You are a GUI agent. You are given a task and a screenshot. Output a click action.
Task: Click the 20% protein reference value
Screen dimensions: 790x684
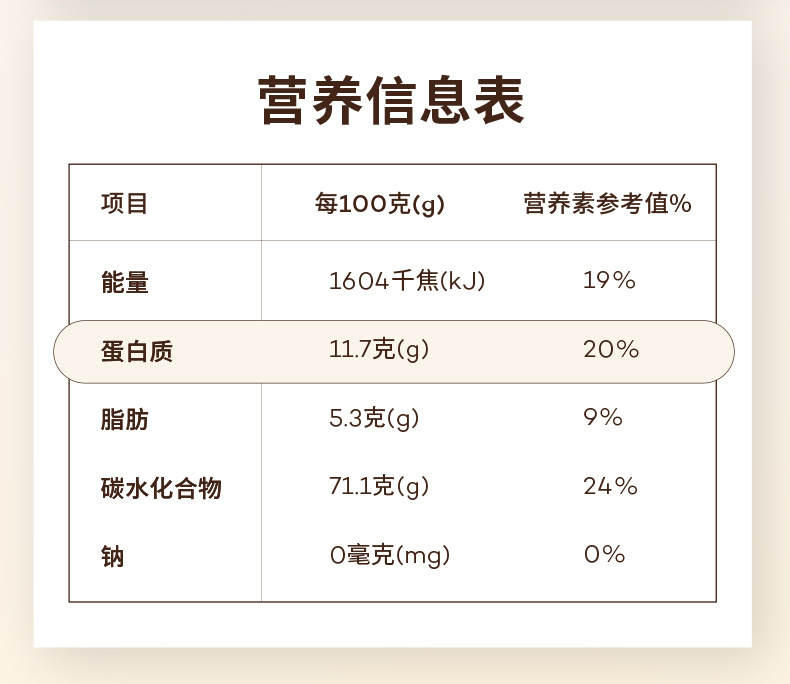(611, 350)
